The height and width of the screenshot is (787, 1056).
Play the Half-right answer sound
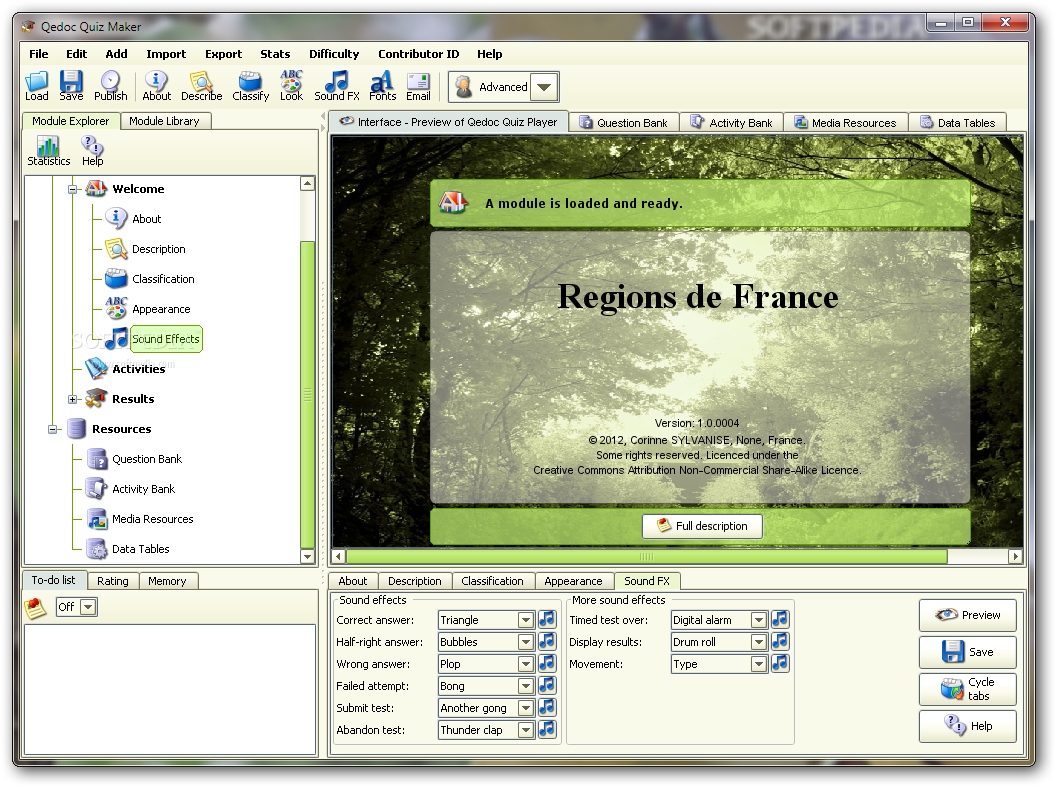pyautogui.click(x=548, y=642)
